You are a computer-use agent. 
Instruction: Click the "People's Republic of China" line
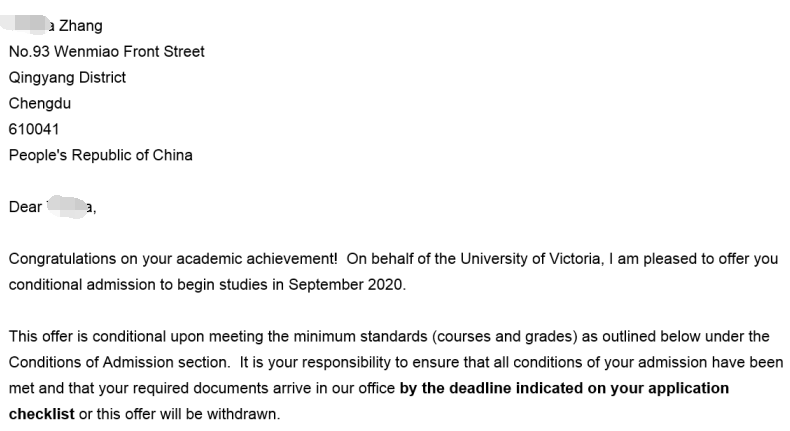click(100, 155)
